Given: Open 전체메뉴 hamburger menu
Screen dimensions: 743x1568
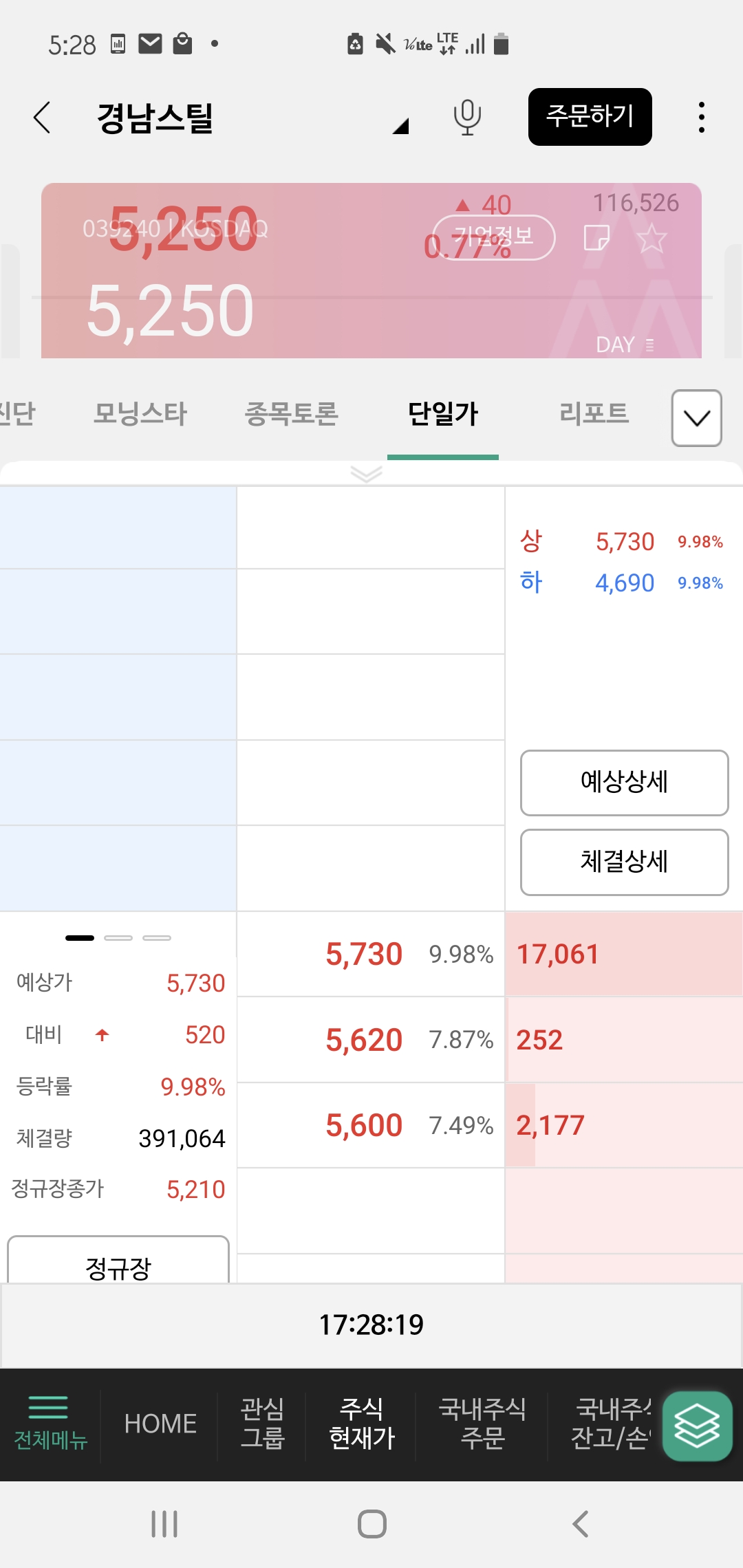Looking at the screenshot, I should click(50, 1422).
